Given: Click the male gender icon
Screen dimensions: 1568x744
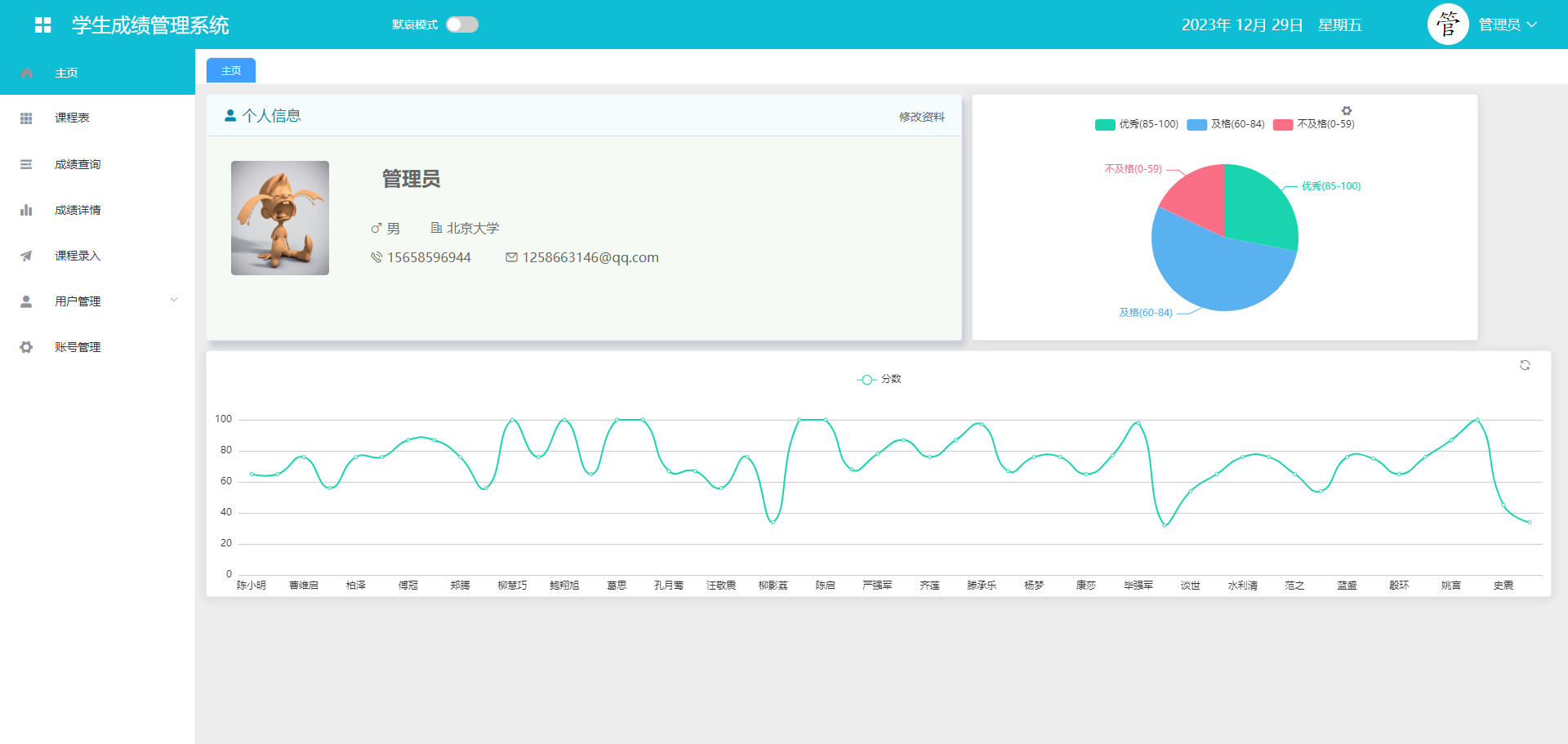Looking at the screenshot, I should pyautogui.click(x=376, y=229).
